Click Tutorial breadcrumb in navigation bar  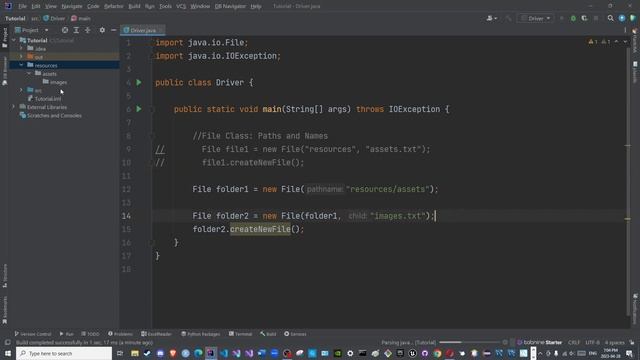[x=15, y=18]
